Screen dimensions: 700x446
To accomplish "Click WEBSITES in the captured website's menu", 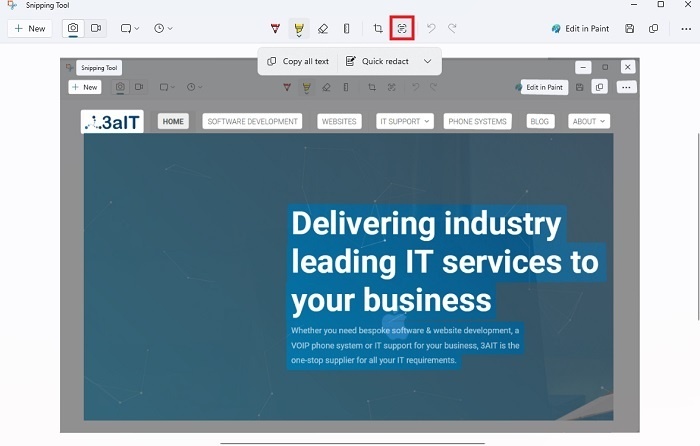I will coord(339,121).
